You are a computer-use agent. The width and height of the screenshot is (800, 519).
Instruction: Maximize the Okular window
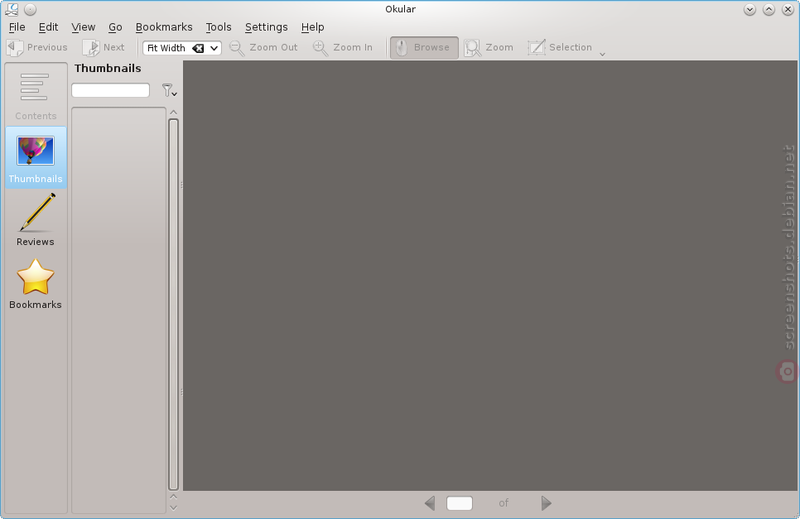tap(769, 9)
